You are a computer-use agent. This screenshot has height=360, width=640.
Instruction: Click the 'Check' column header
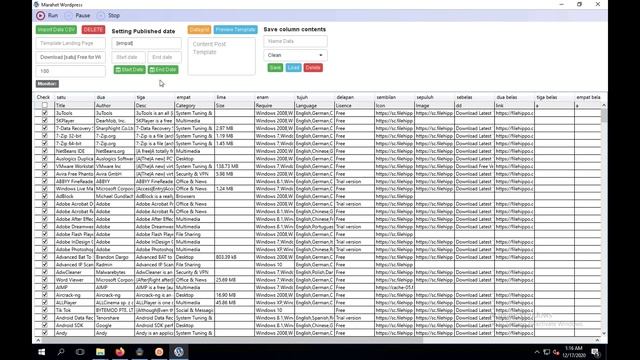pos(44,98)
